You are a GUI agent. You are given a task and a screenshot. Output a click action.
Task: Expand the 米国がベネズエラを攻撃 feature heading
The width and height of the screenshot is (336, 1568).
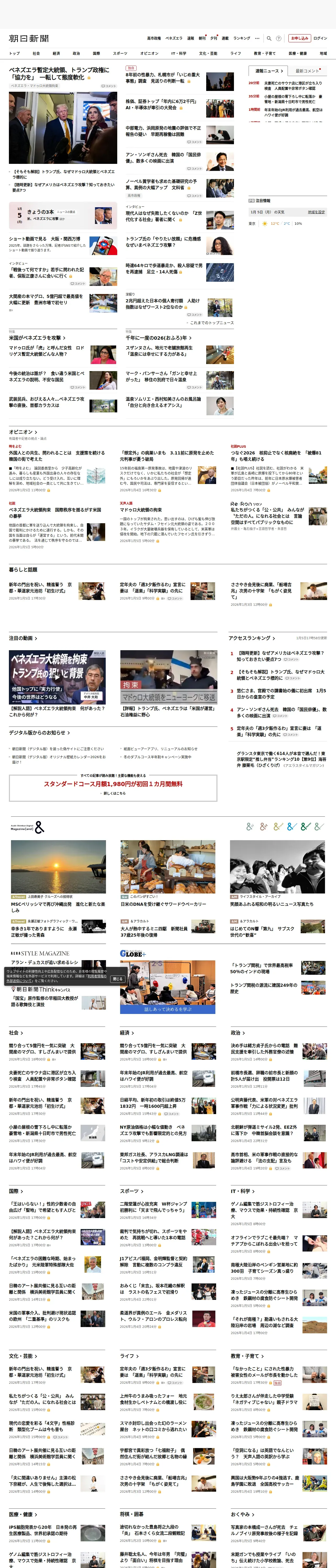pyautogui.click(x=37, y=338)
